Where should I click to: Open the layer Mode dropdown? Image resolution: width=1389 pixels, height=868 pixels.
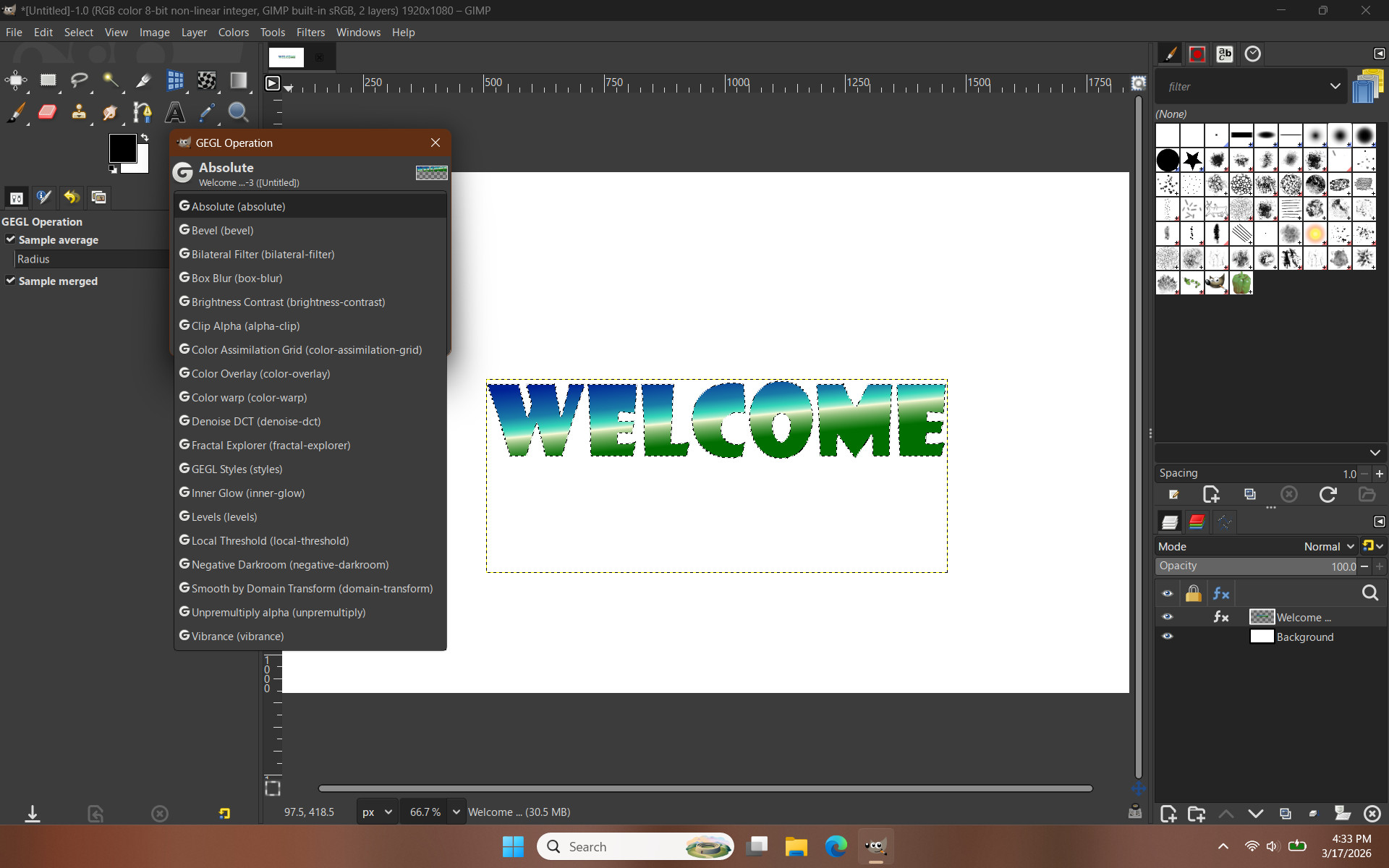point(1328,547)
